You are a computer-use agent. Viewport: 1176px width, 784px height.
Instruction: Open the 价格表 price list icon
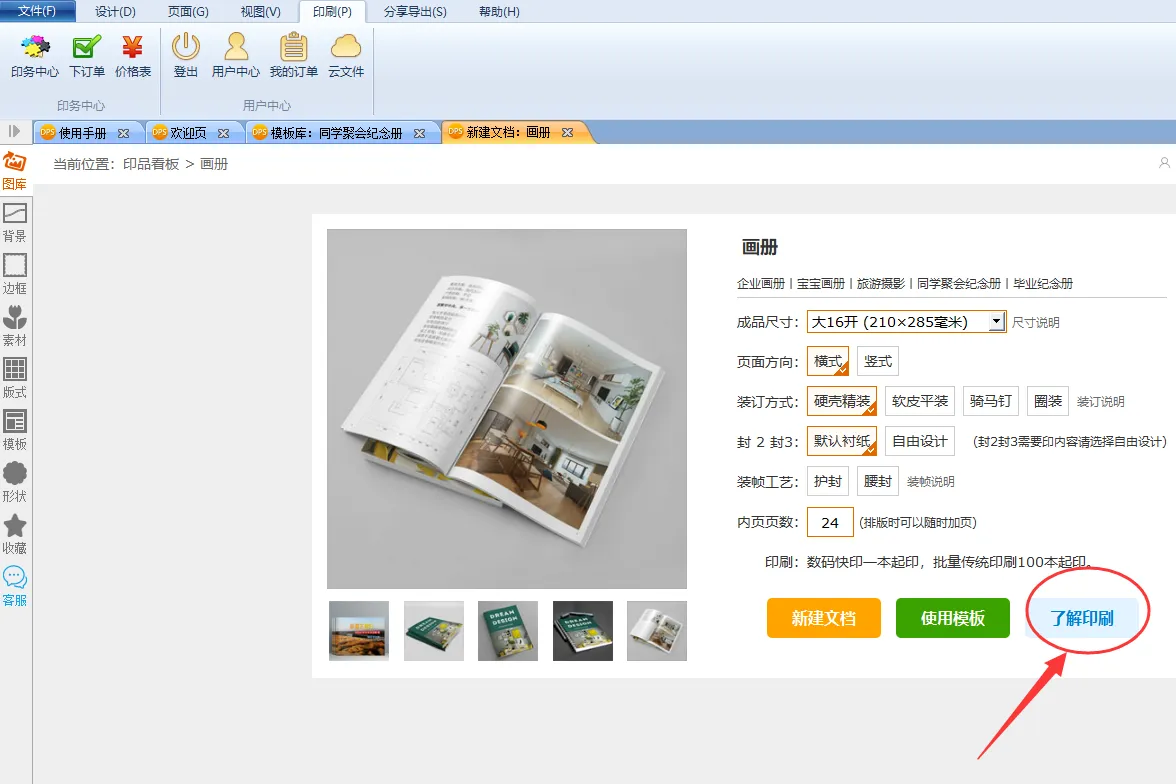point(133,55)
